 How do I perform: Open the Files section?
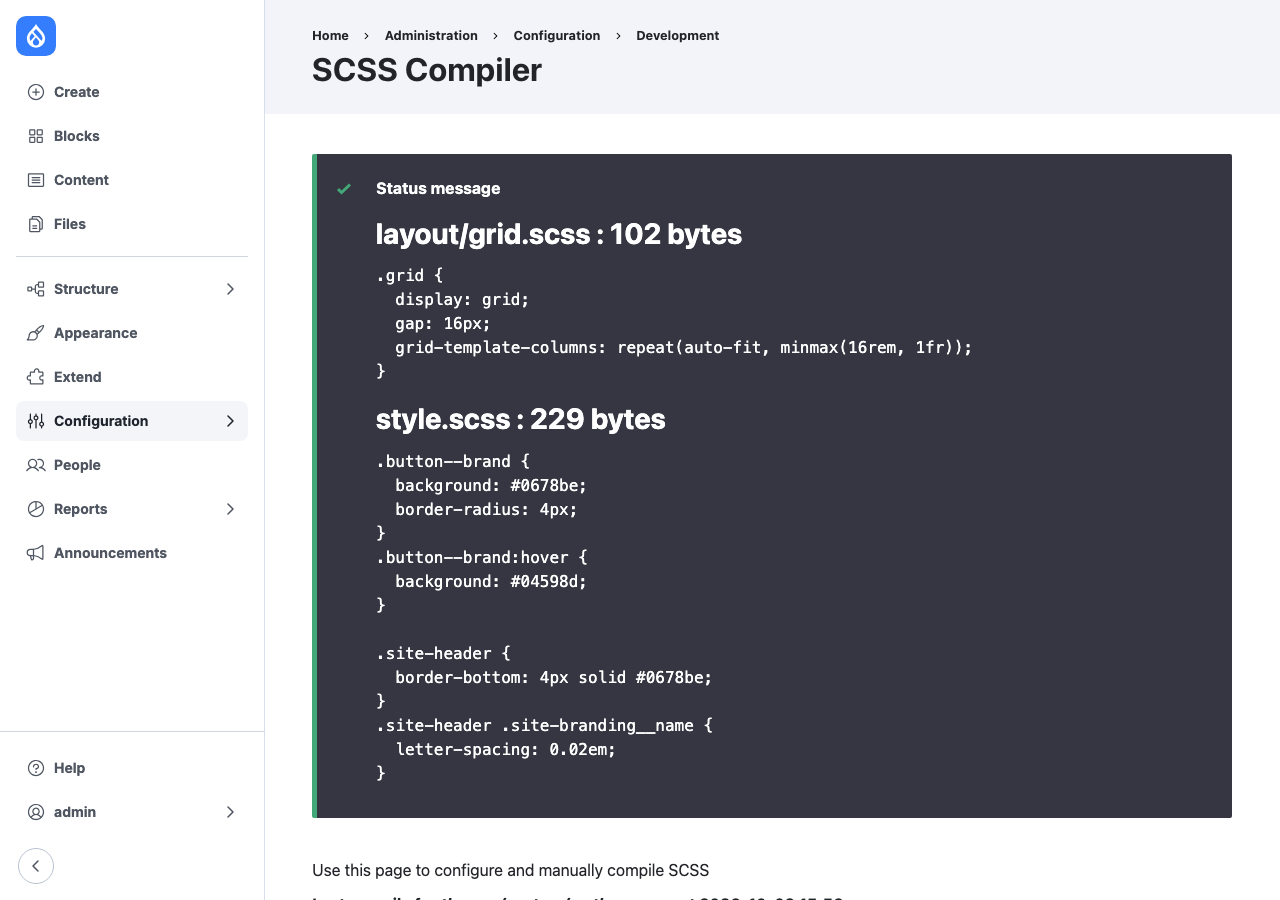[132, 224]
